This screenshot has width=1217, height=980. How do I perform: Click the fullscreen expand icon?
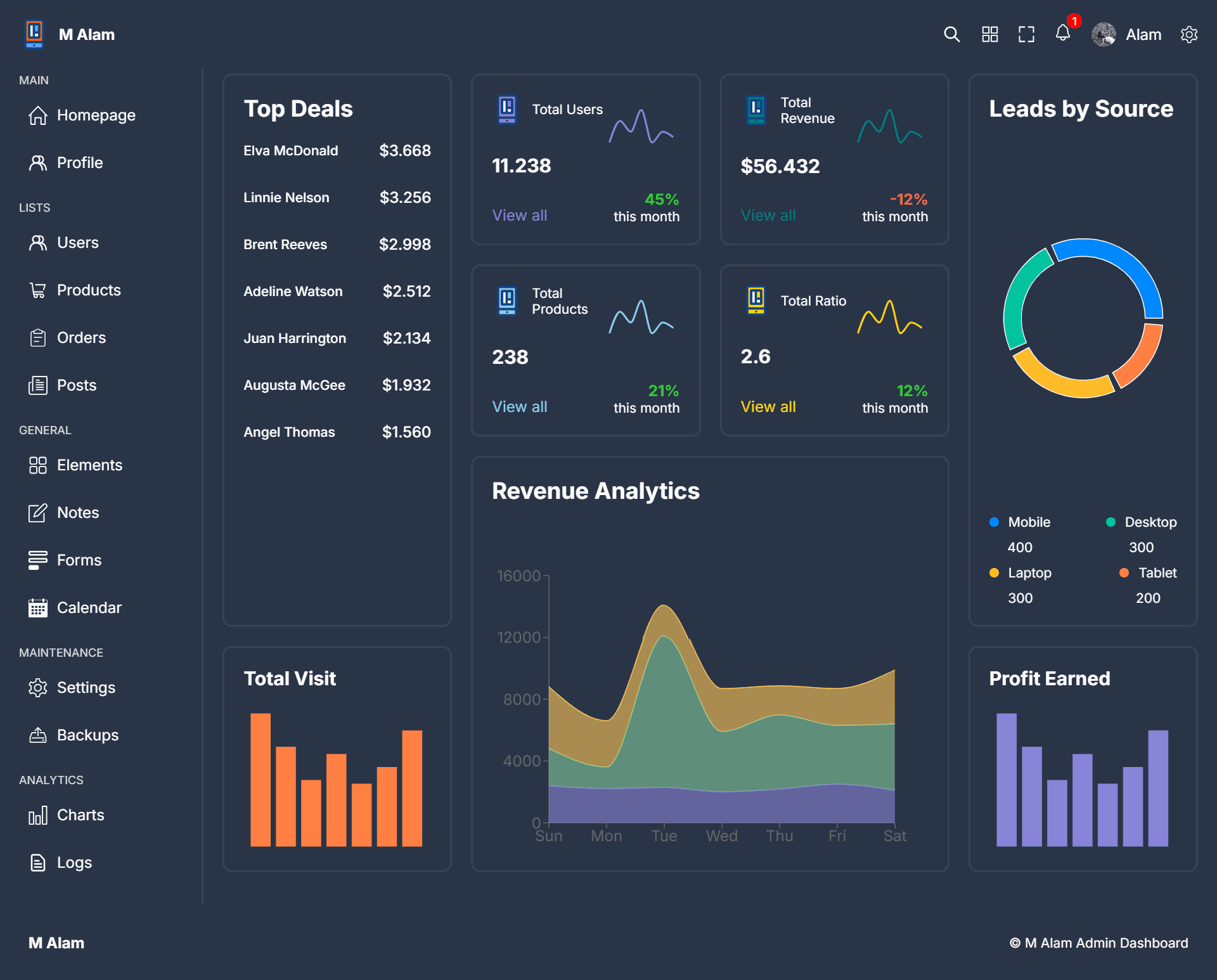[1026, 35]
